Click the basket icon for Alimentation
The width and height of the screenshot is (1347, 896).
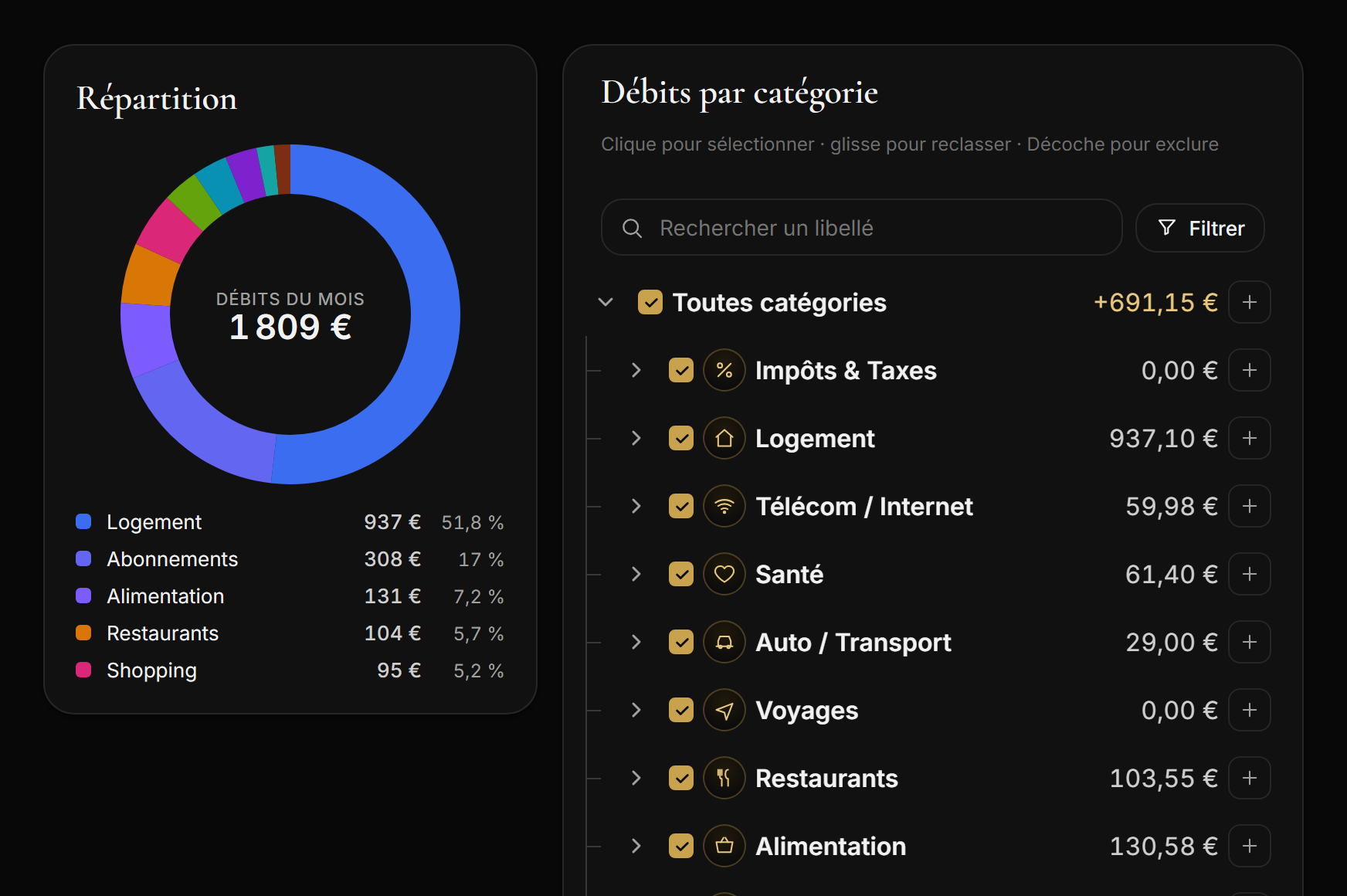coord(724,846)
